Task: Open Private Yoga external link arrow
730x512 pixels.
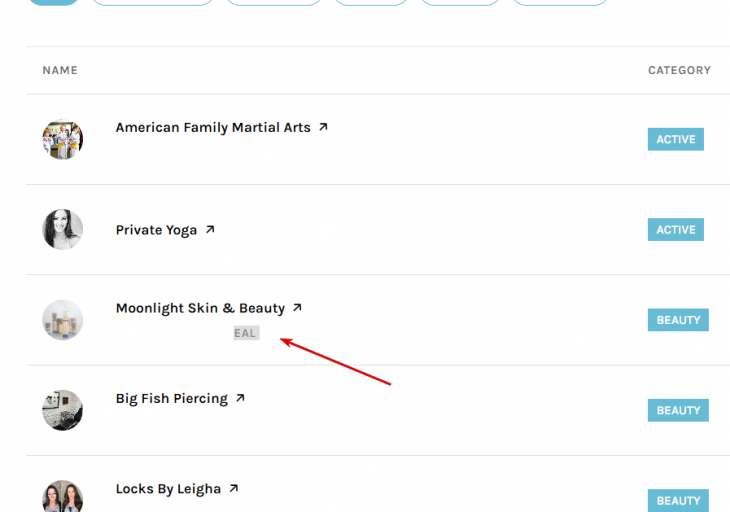Action: [210, 229]
